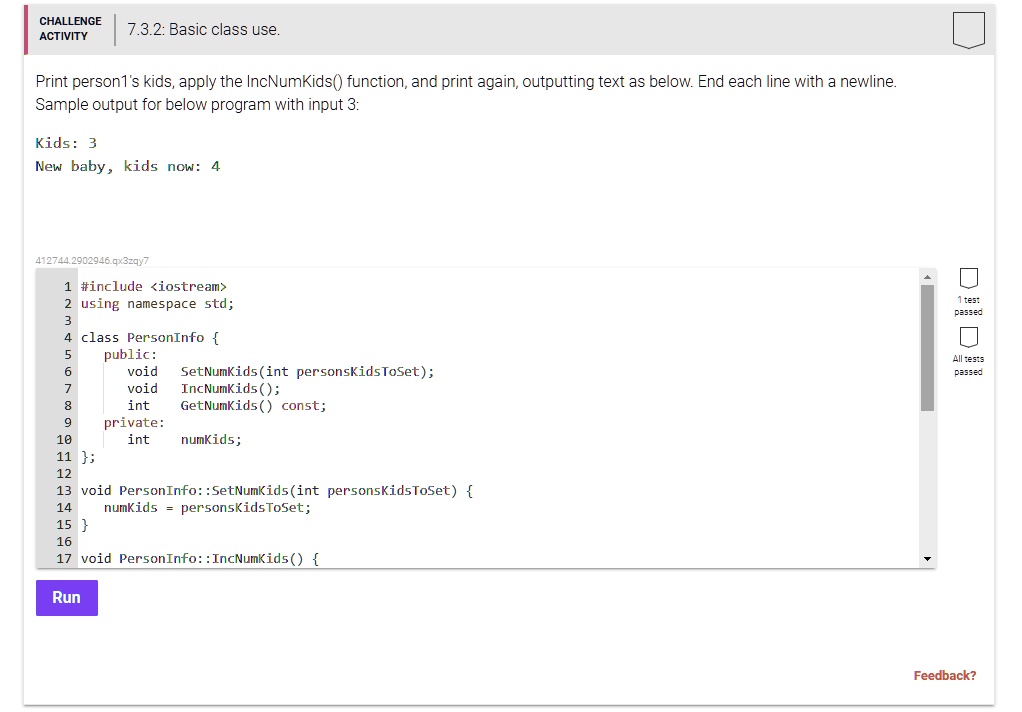
Task: Click the 'using namespace std;' code line
Action: (x=157, y=304)
